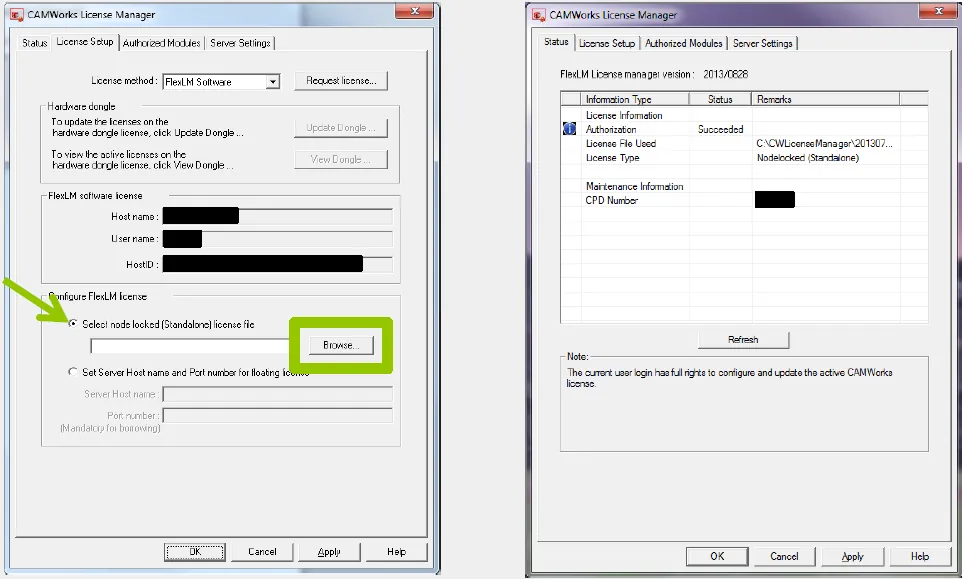The height and width of the screenshot is (579, 962).
Task: Click the User name field
Action: click(277, 239)
